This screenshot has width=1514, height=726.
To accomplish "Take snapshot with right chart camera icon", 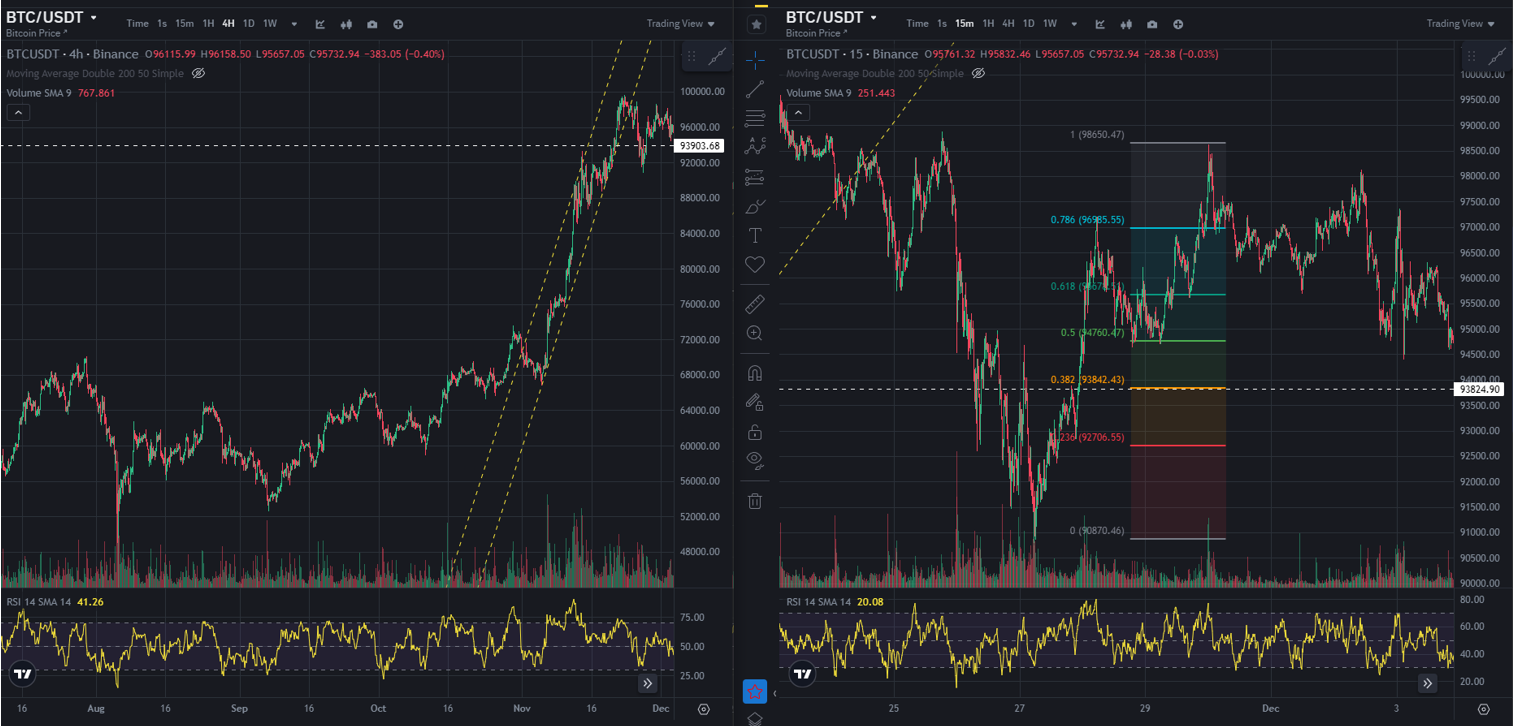I will click(x=1152, y=24).
